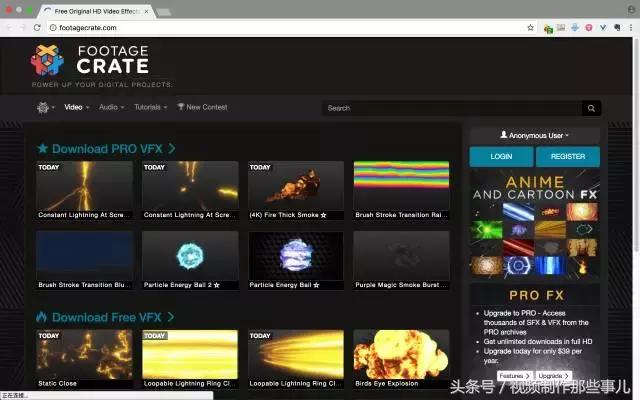Open the gear icon dropdown in navbar
Viewport: 640px width, 400px height.
click(45, 107)
